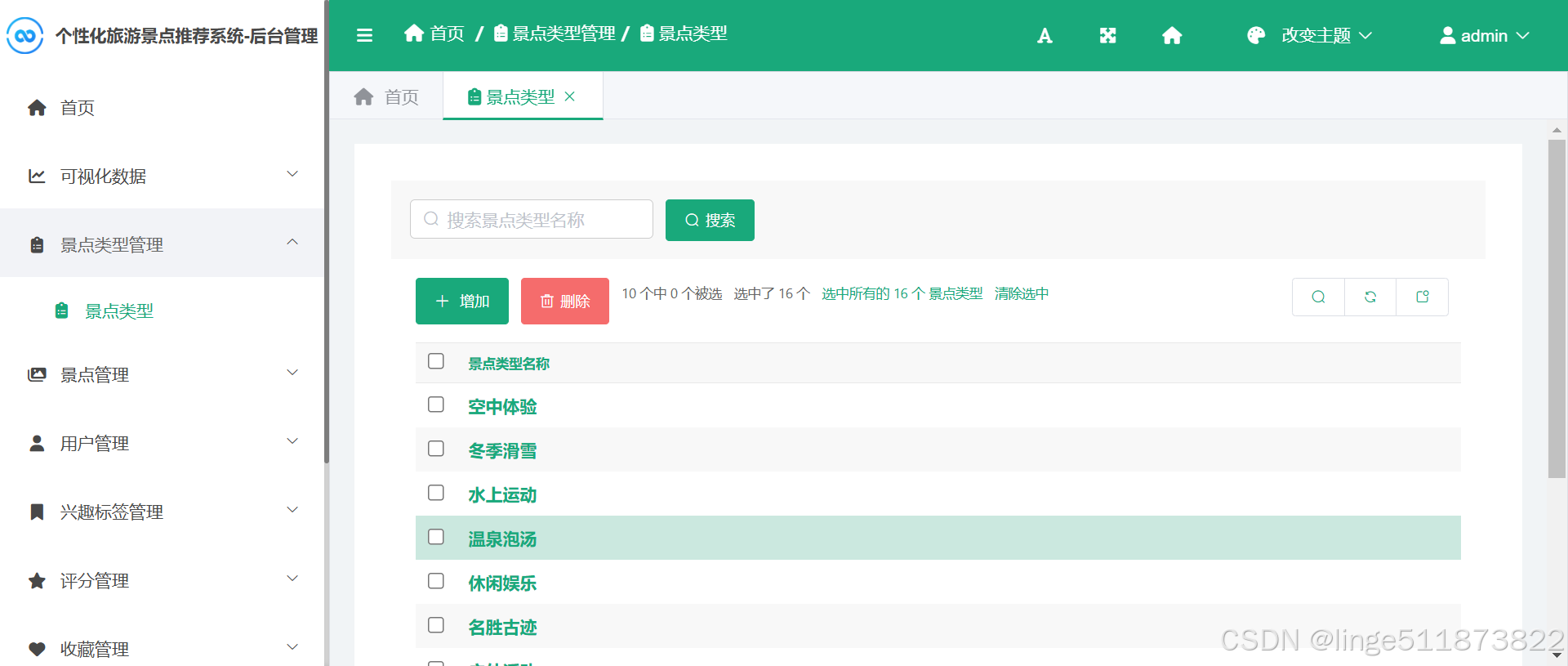Click the green 搜索 button

pos(710,220)
